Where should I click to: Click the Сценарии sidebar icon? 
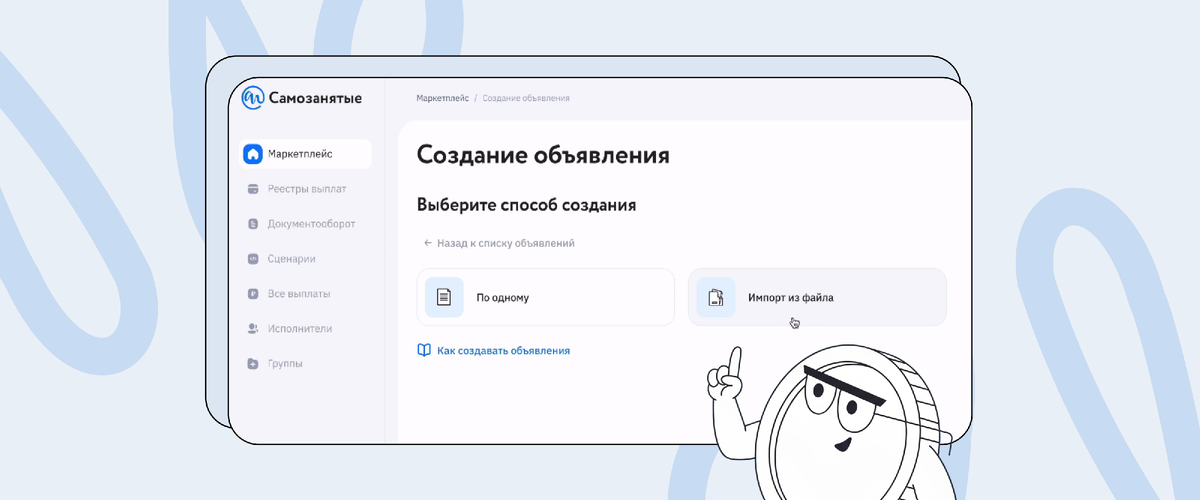click(x=254, y=259)
